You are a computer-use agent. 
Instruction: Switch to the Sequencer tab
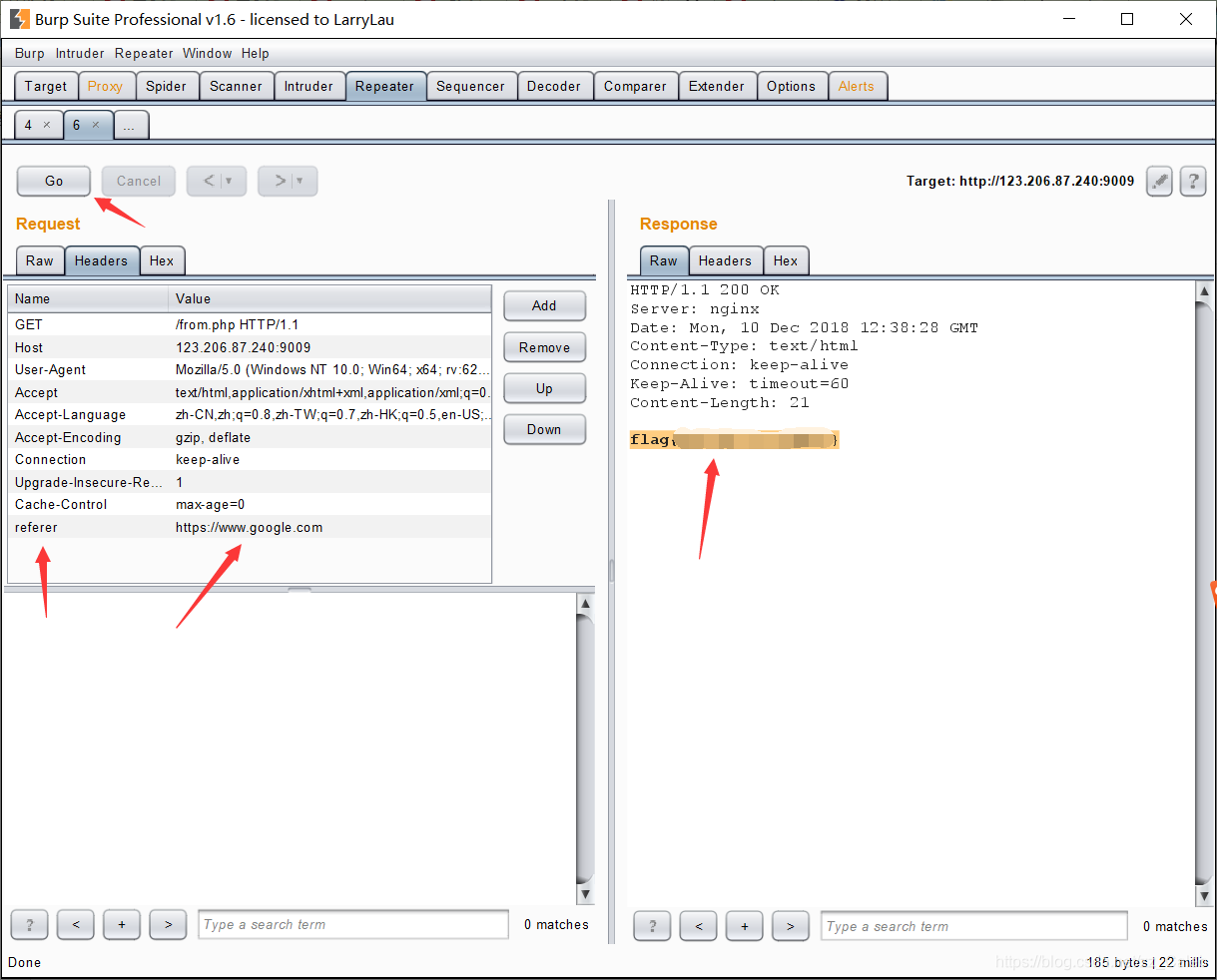click(470, 87)
